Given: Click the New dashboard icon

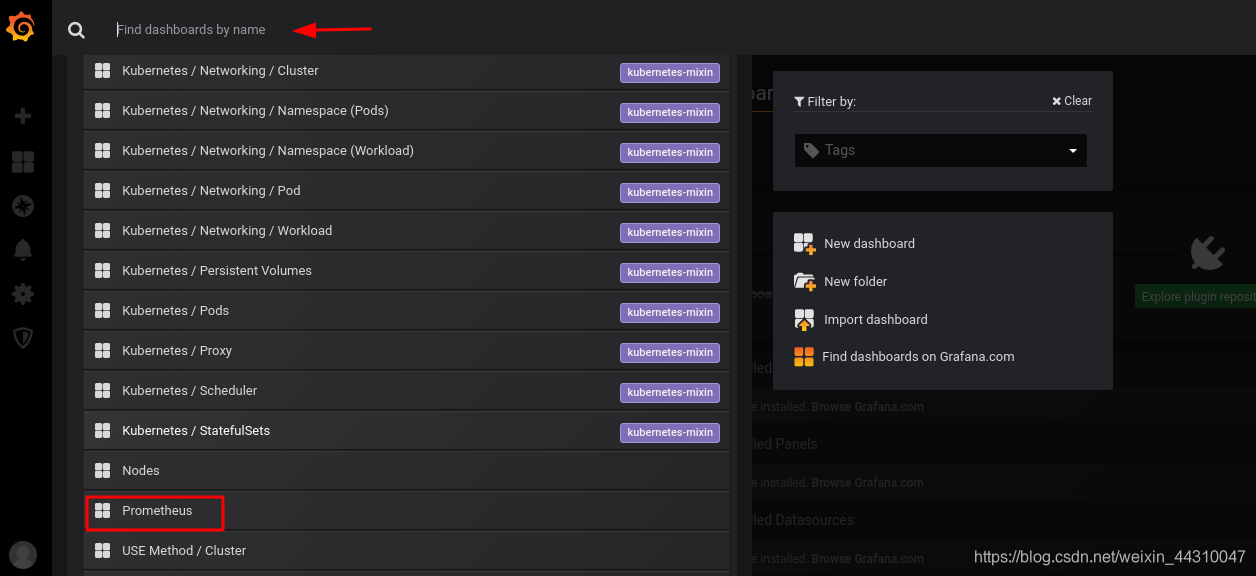Looking at the screenshot, I should [x=805, y=244].
